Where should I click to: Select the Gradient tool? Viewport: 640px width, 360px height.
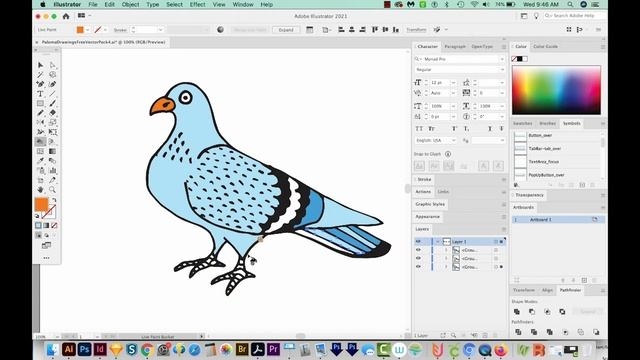pyautogui.click(x=53, y=151)
